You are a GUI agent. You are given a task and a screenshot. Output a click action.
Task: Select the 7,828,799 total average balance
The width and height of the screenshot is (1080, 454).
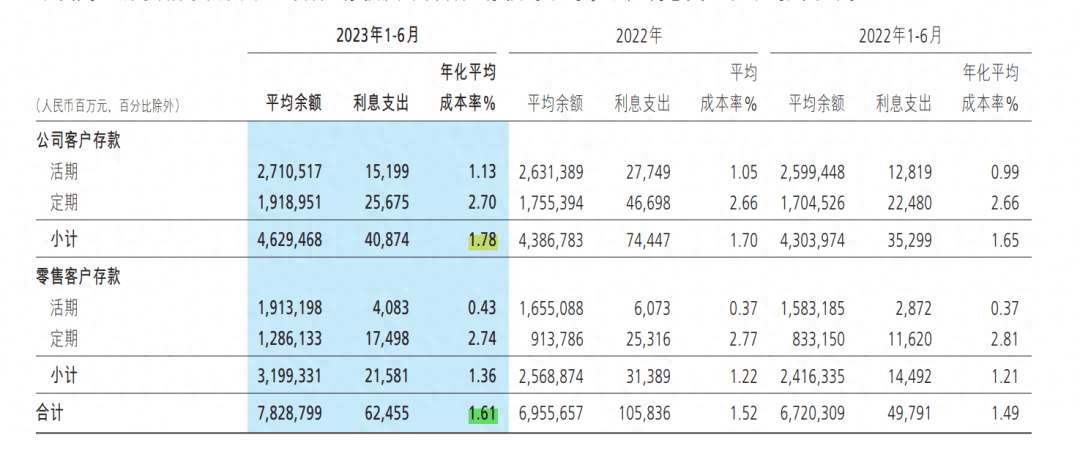click(289, 413)
